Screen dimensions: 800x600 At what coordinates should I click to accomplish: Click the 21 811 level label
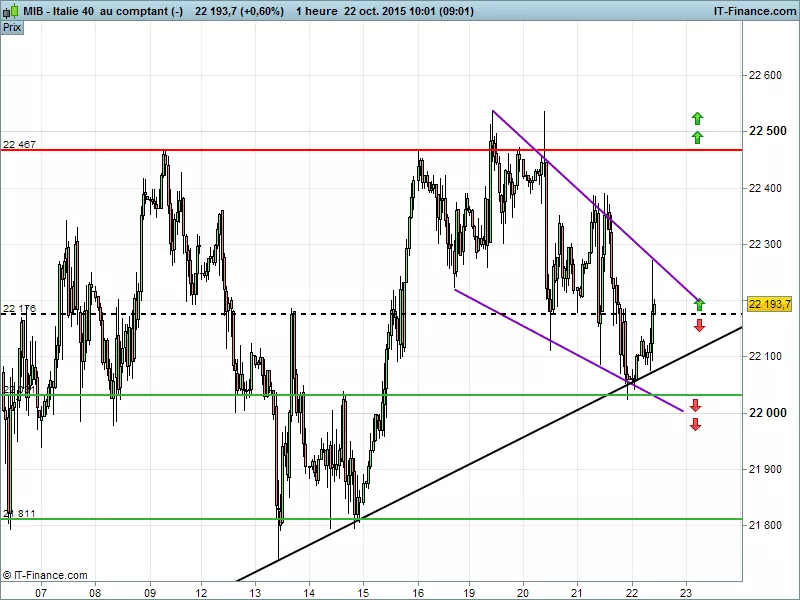pos(19,513)
